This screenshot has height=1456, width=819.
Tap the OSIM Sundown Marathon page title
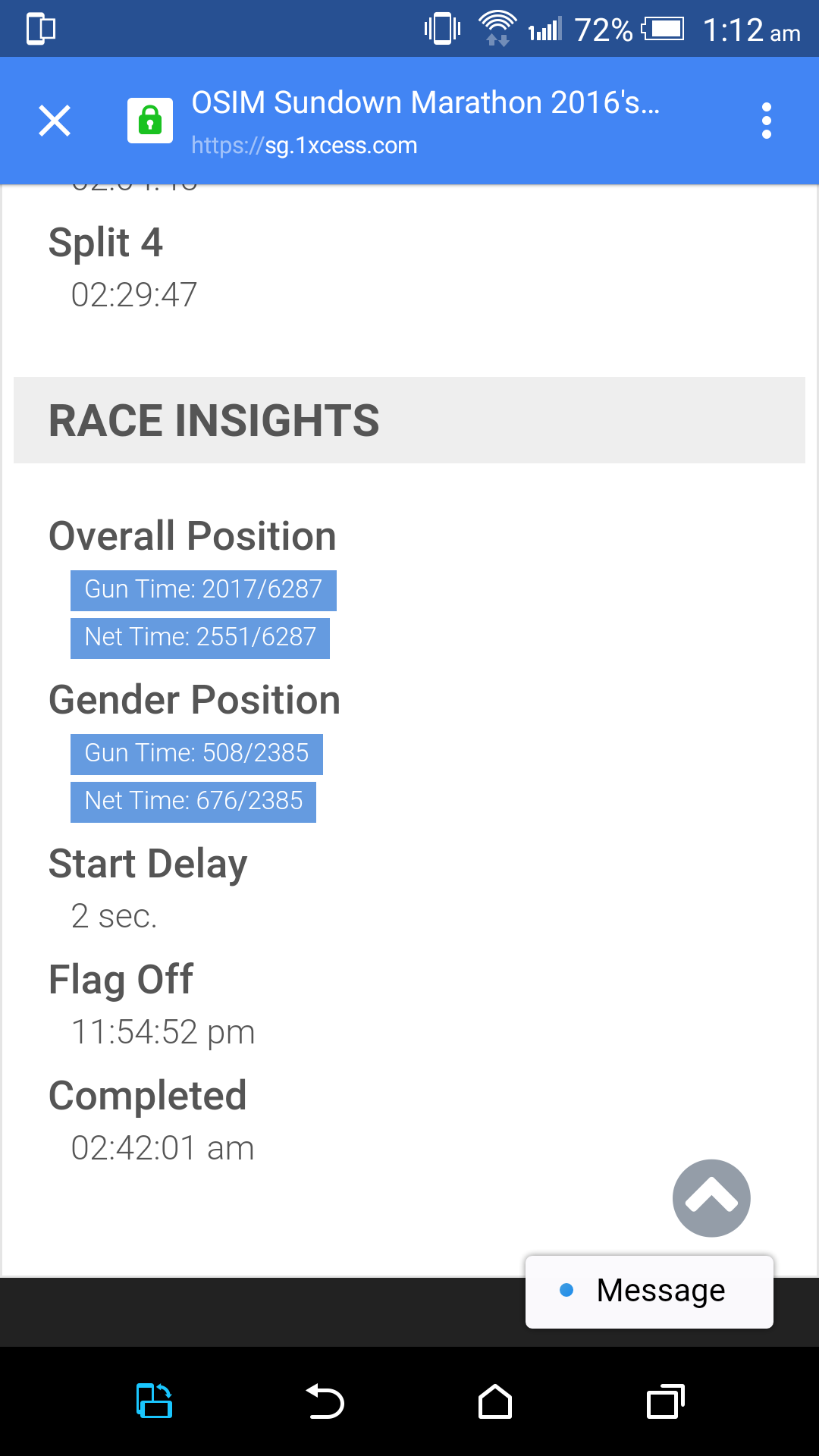[425, 102]
